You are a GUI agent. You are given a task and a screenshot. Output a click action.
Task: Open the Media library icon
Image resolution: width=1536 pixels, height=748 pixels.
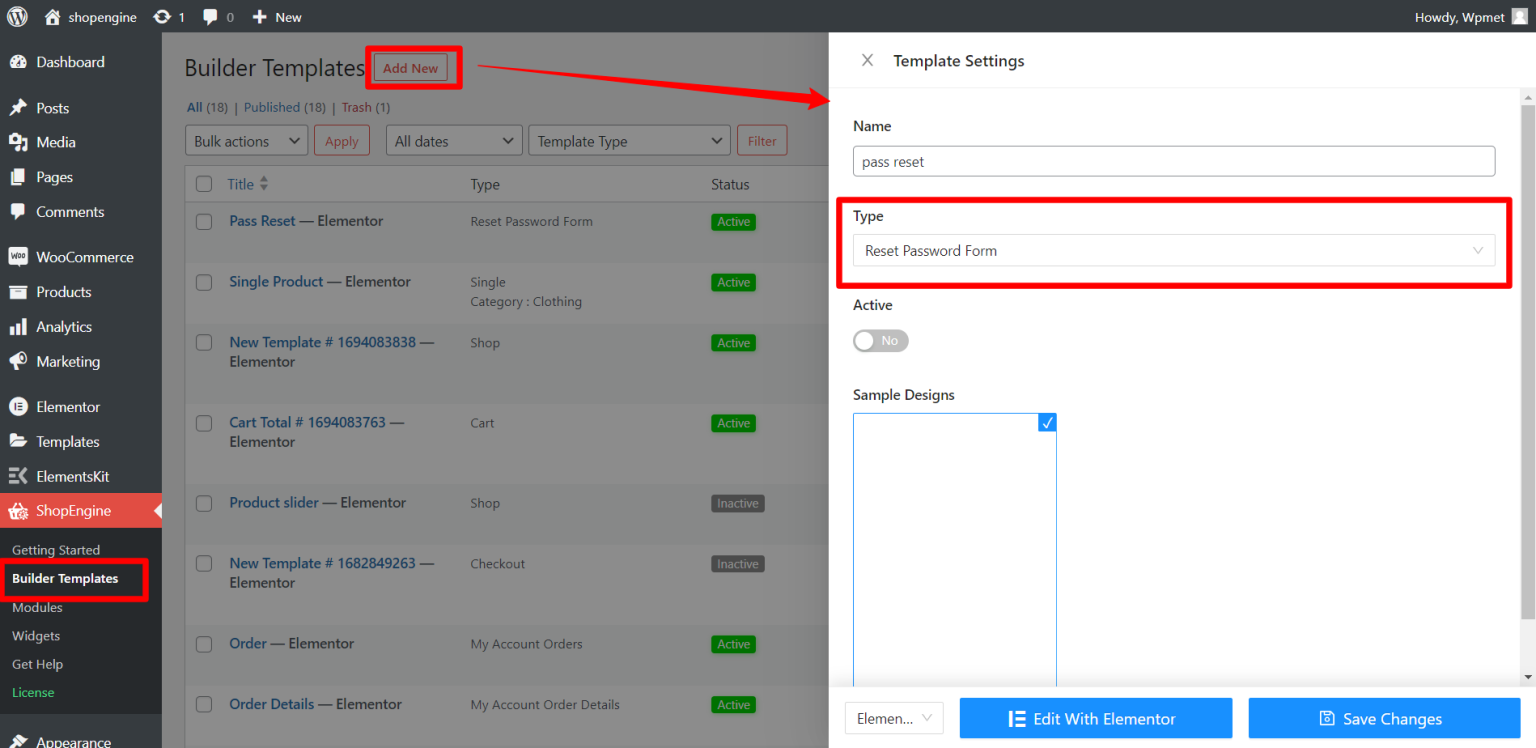[17, 142]
